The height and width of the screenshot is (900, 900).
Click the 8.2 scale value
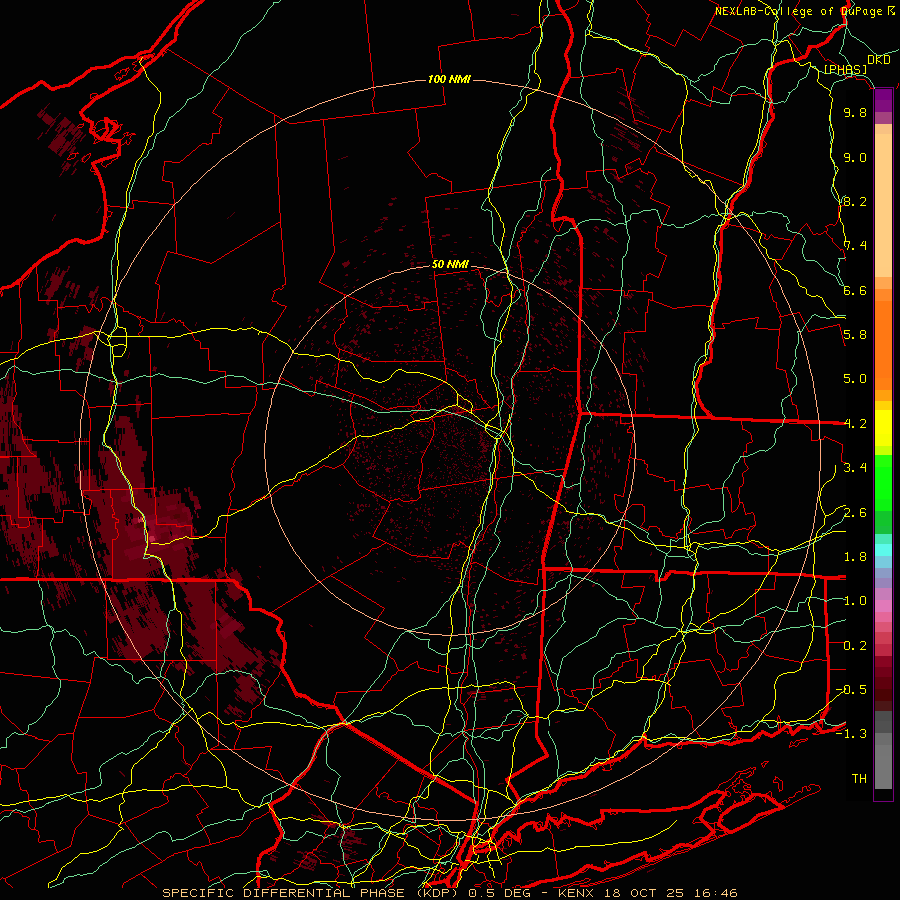[x=855, y=202]
